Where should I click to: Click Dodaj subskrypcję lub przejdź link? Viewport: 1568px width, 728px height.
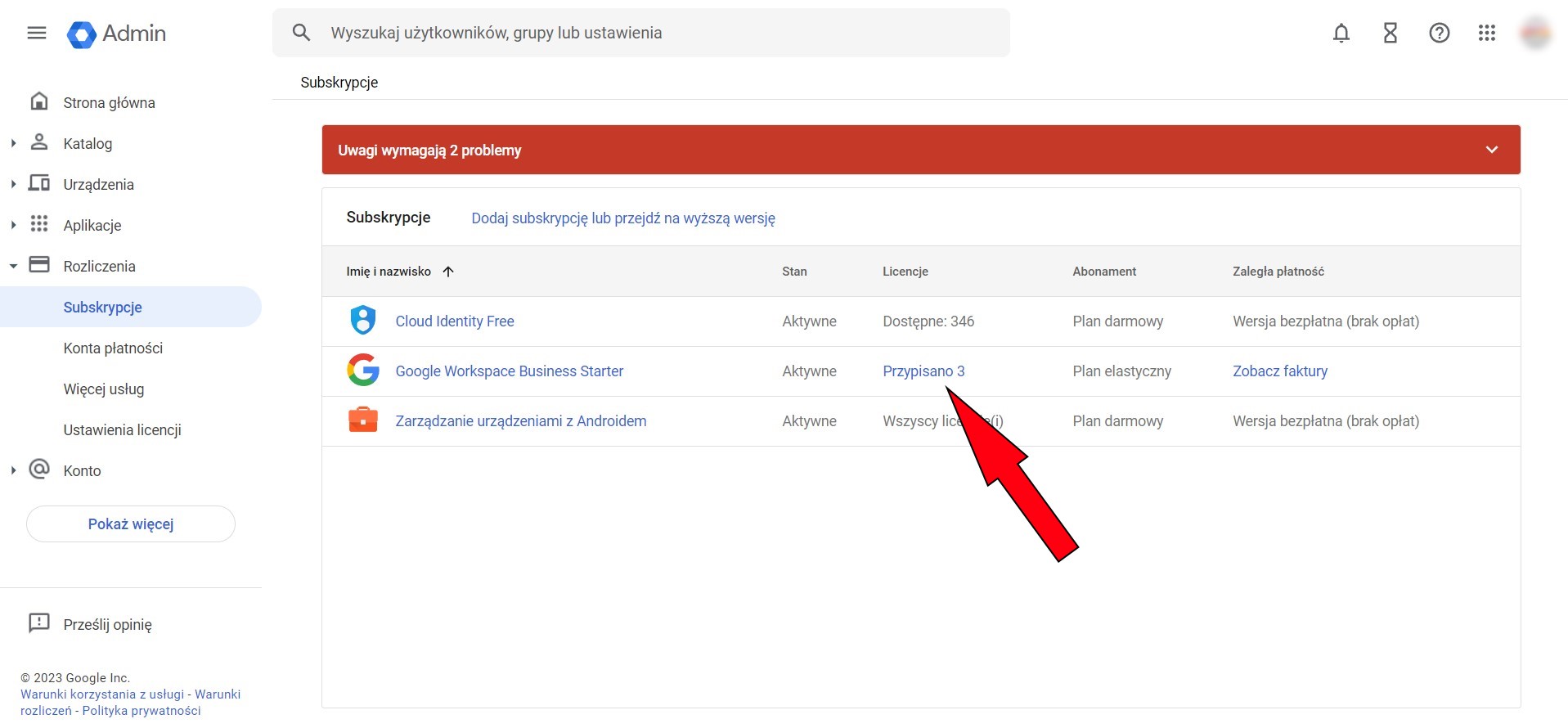pyautogui.click(x=623, y=218)
